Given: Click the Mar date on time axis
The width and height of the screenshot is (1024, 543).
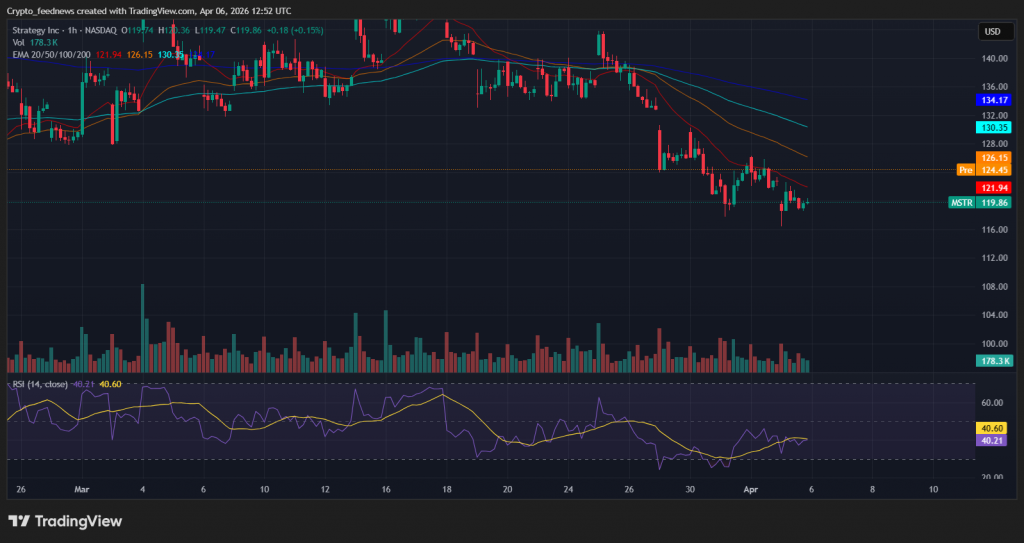Looking at the screenshot, I should (x=82, y=490).
